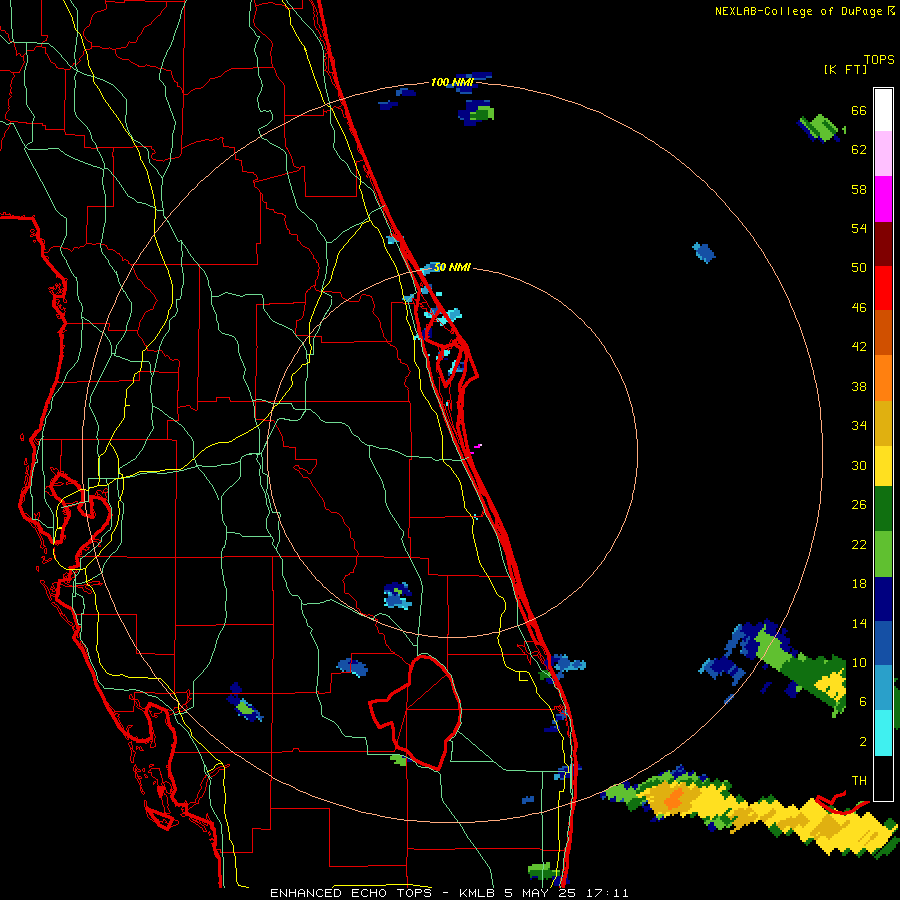The width and height of the screenshot is (900, 900).
Task: Click the 46 scale label
Action: click(x=859, y=307)
